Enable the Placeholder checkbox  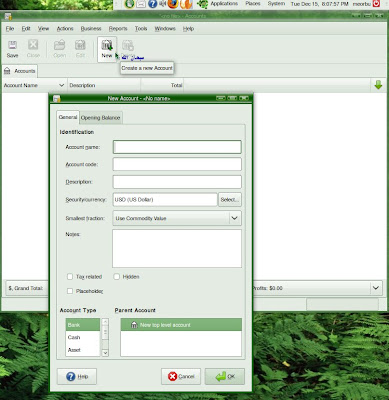[70, 291]
